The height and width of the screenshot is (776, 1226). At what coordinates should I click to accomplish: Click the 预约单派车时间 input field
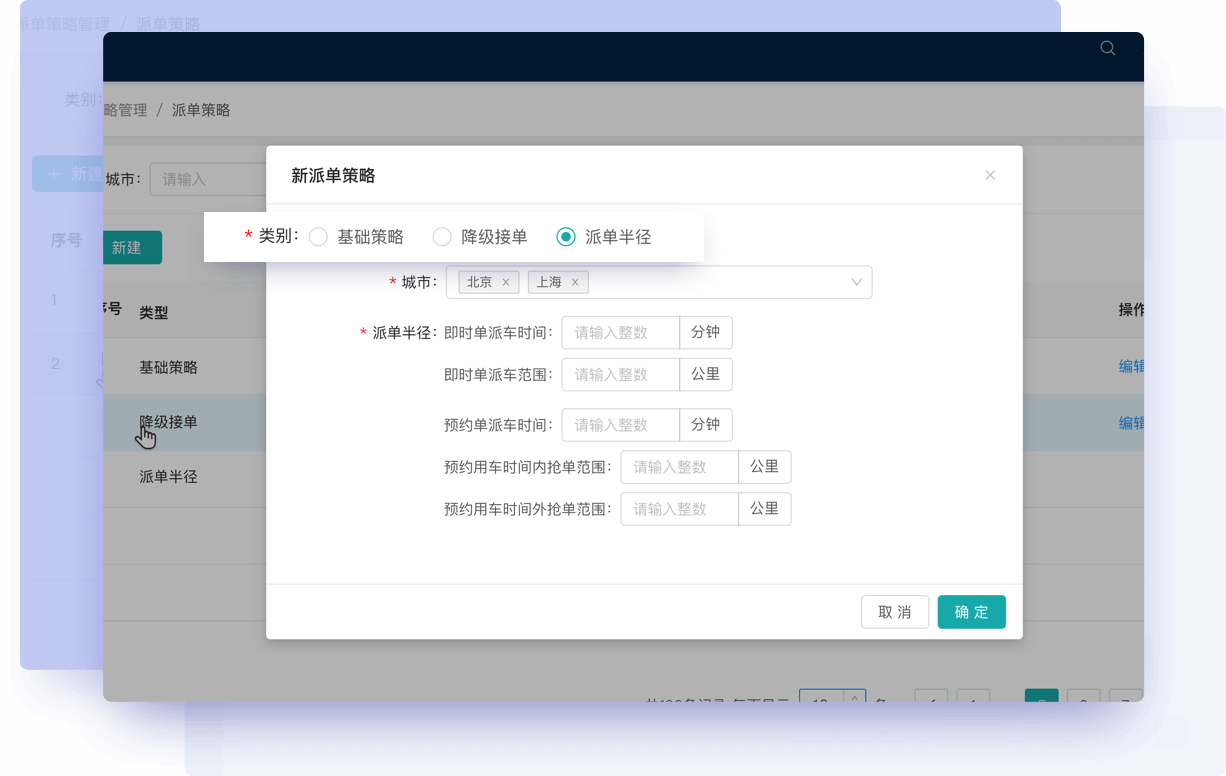pos(620,424)
